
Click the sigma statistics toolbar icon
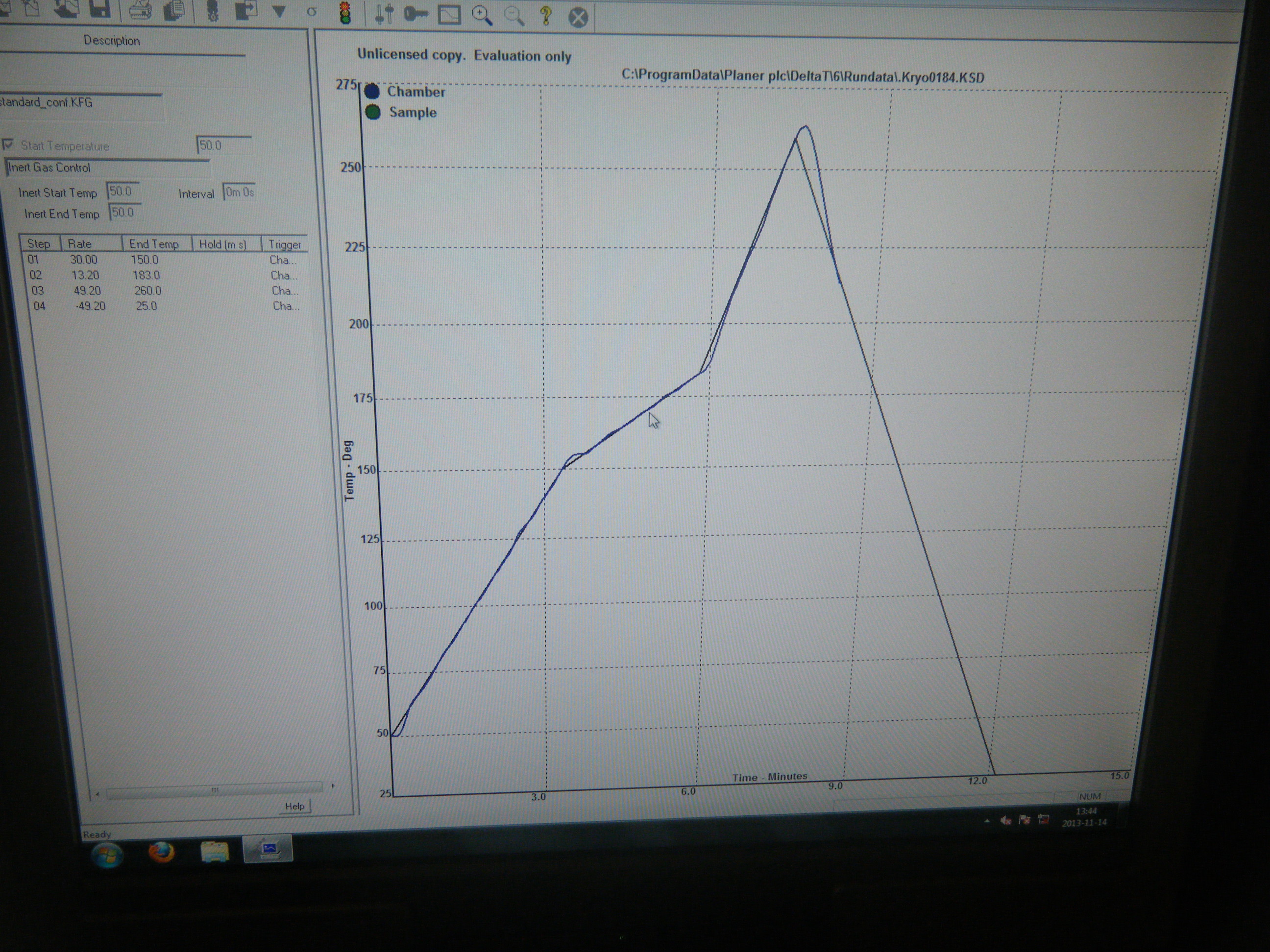(x=312, y=11)
